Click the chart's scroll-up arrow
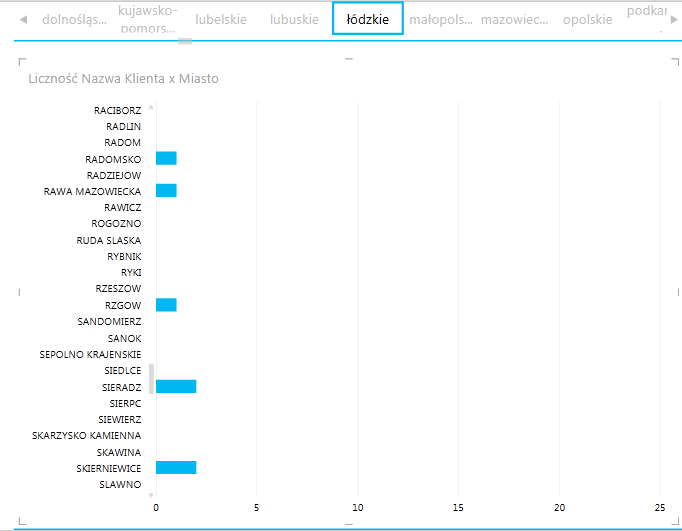This screenshot has width=682, height=531. click(151, 106)
